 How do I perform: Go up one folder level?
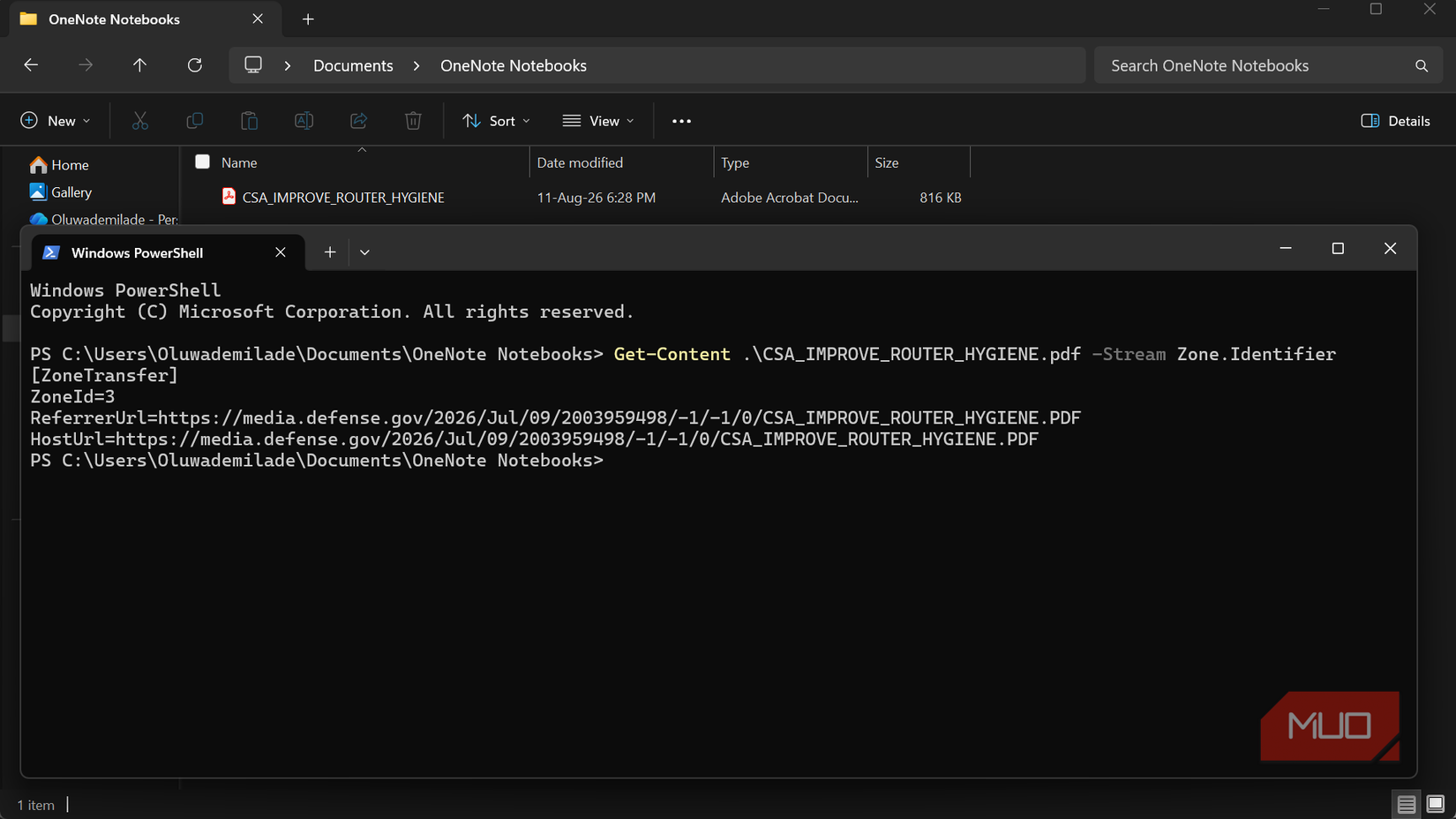click(x=139, y=65)
